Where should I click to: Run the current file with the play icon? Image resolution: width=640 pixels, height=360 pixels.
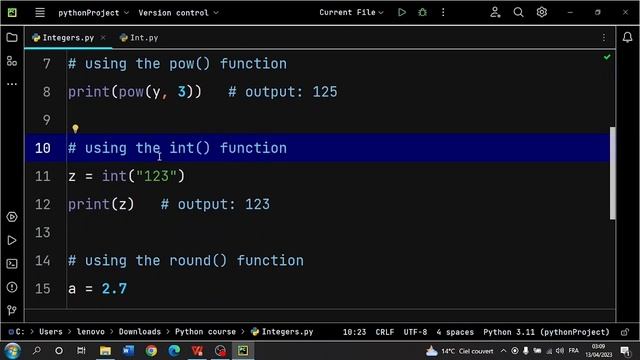pyautogui.click(x=402, y=13)
